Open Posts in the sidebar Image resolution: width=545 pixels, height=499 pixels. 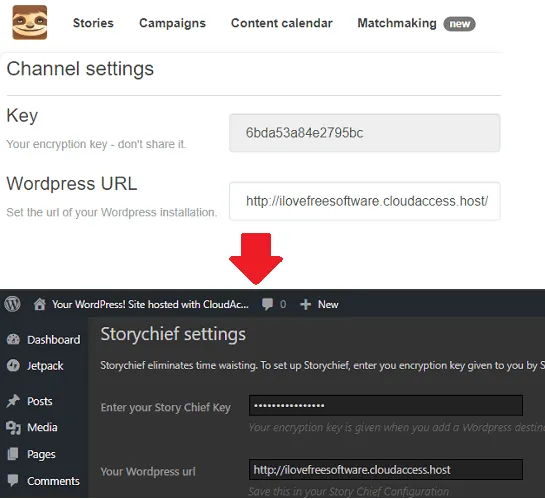point(40,401)
